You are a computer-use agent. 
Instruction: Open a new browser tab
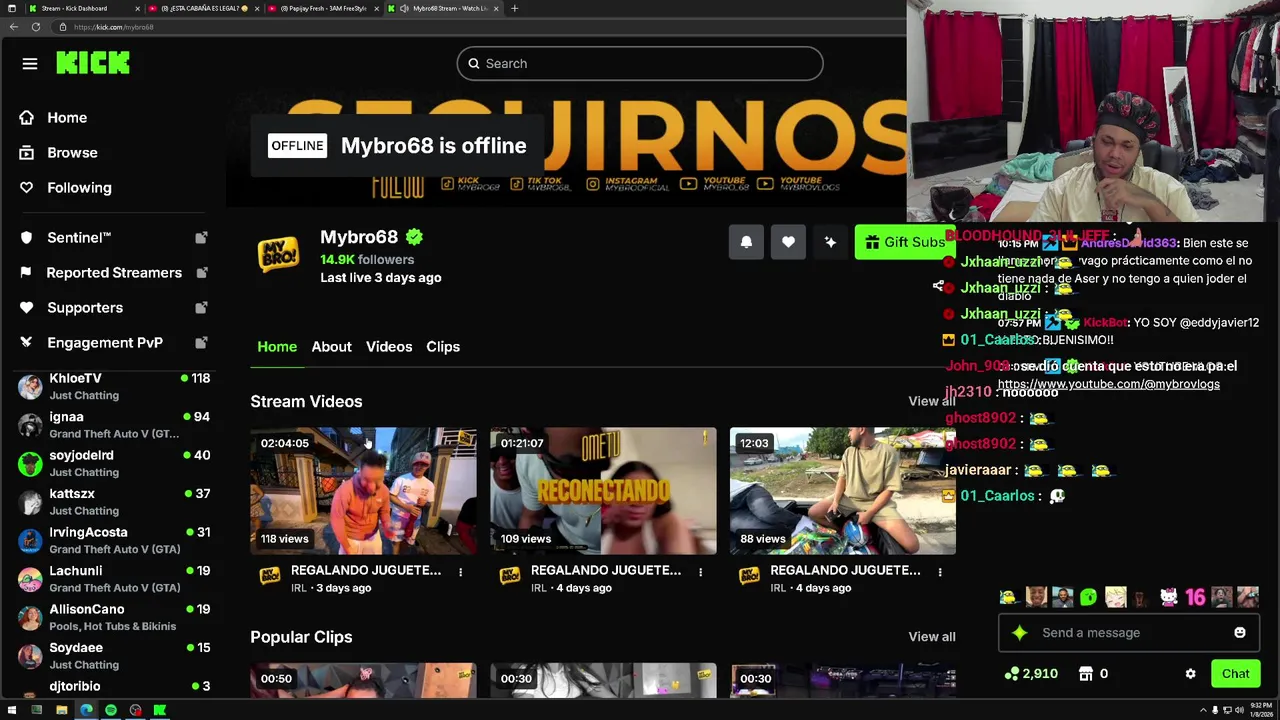(x=514, y=8)
